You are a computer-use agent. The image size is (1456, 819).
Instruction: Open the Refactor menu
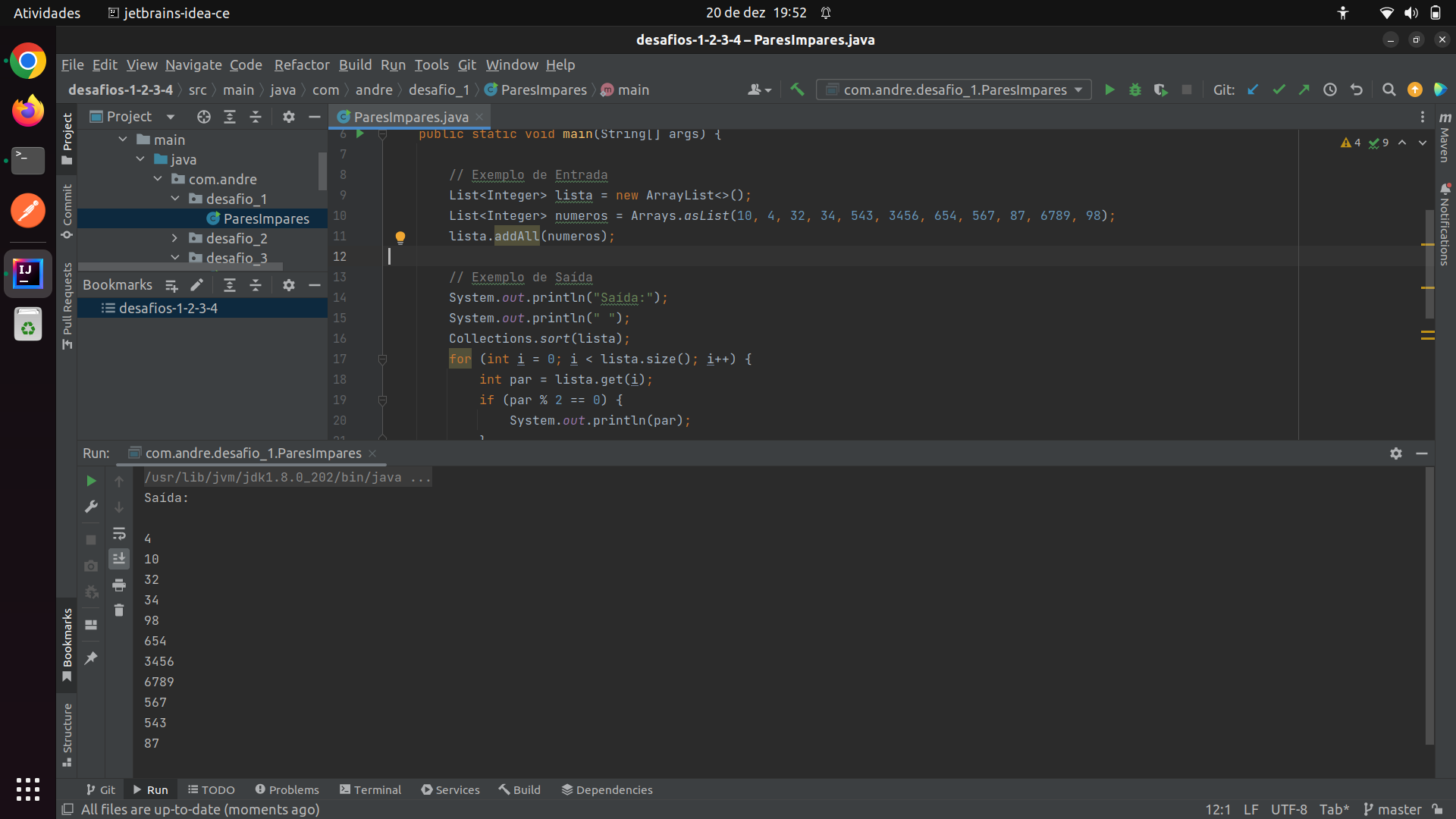click(302, 65)
